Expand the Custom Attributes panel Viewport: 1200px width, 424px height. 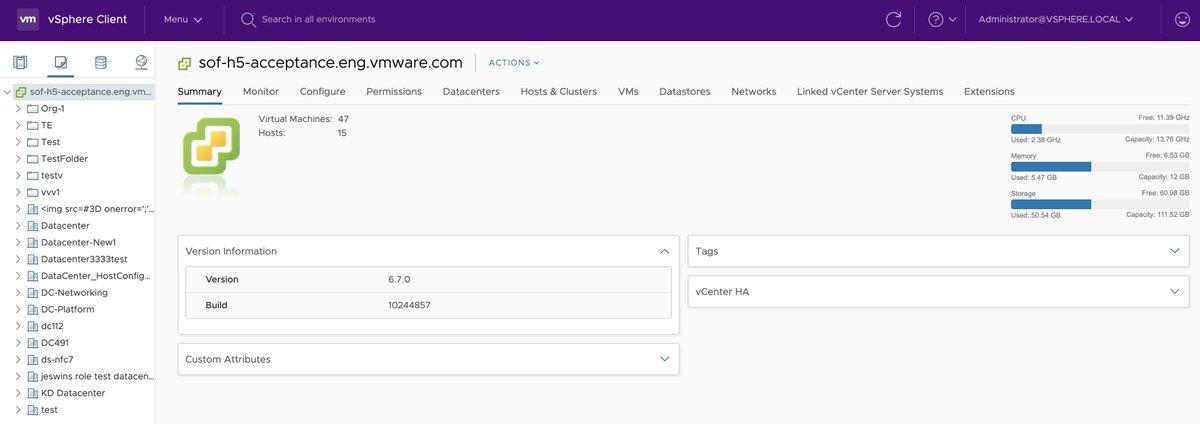(x=664, y=359)
